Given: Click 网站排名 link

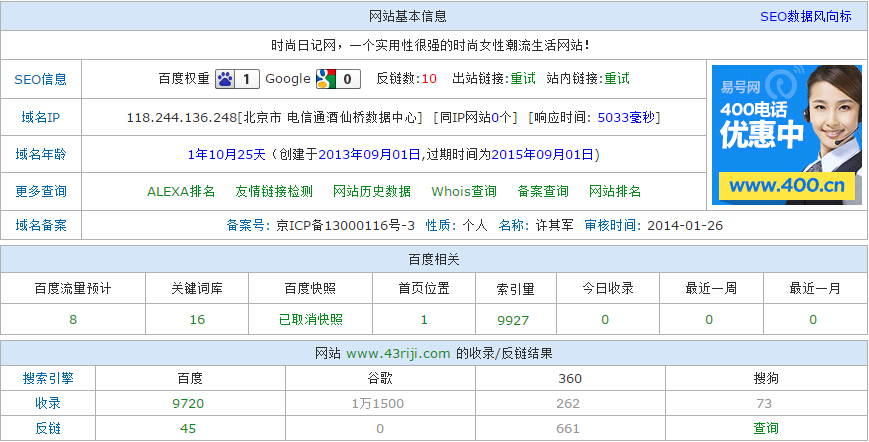Looking at the screenshot, I should point(614,191).
